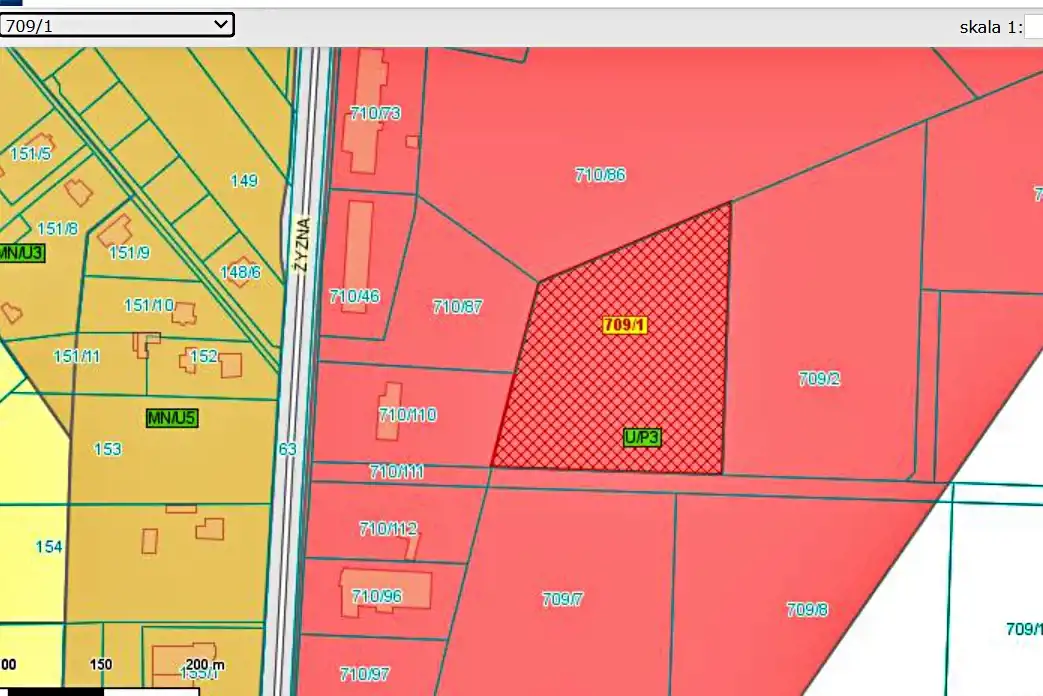
Task: Click the skala input field
Action: pos(1033,27)
